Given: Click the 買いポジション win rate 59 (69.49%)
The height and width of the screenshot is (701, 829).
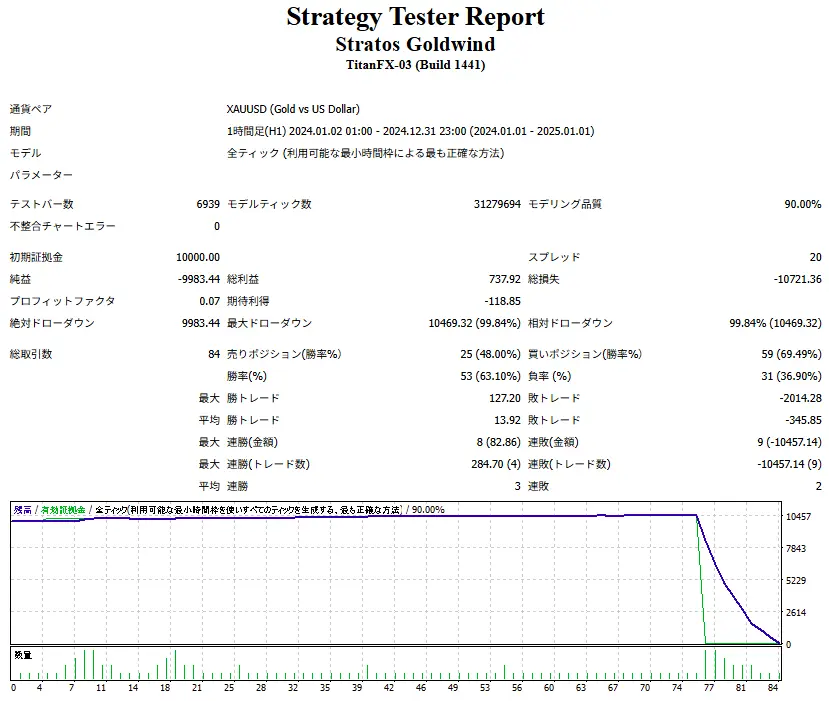Looking at the screenshot, I should pyautogui.click(x=790, y=354).
